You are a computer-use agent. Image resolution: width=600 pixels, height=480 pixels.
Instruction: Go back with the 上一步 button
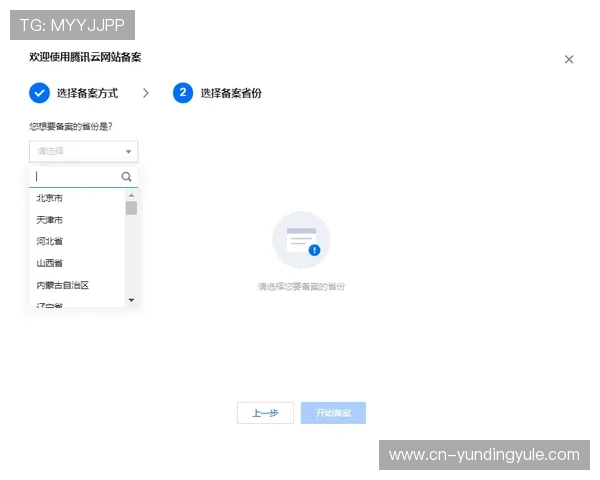coord(265,413)
